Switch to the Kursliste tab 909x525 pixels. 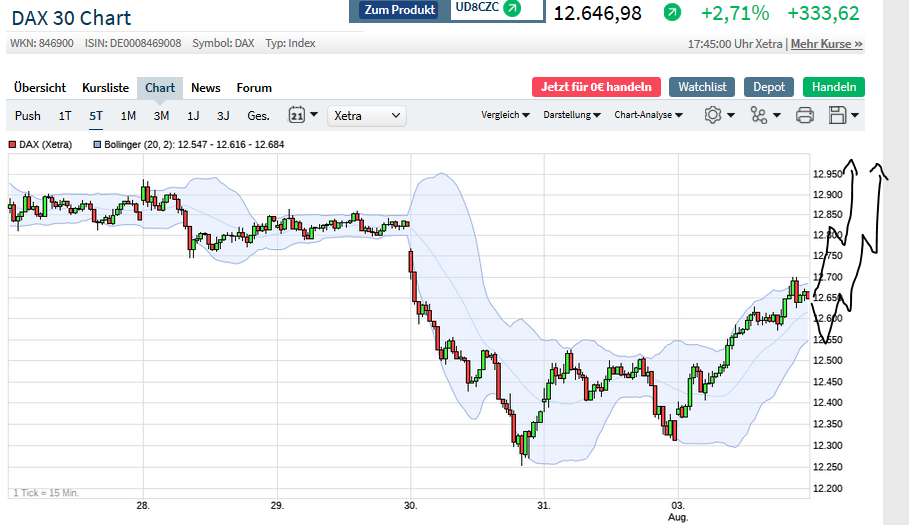[x=105, y=88]
